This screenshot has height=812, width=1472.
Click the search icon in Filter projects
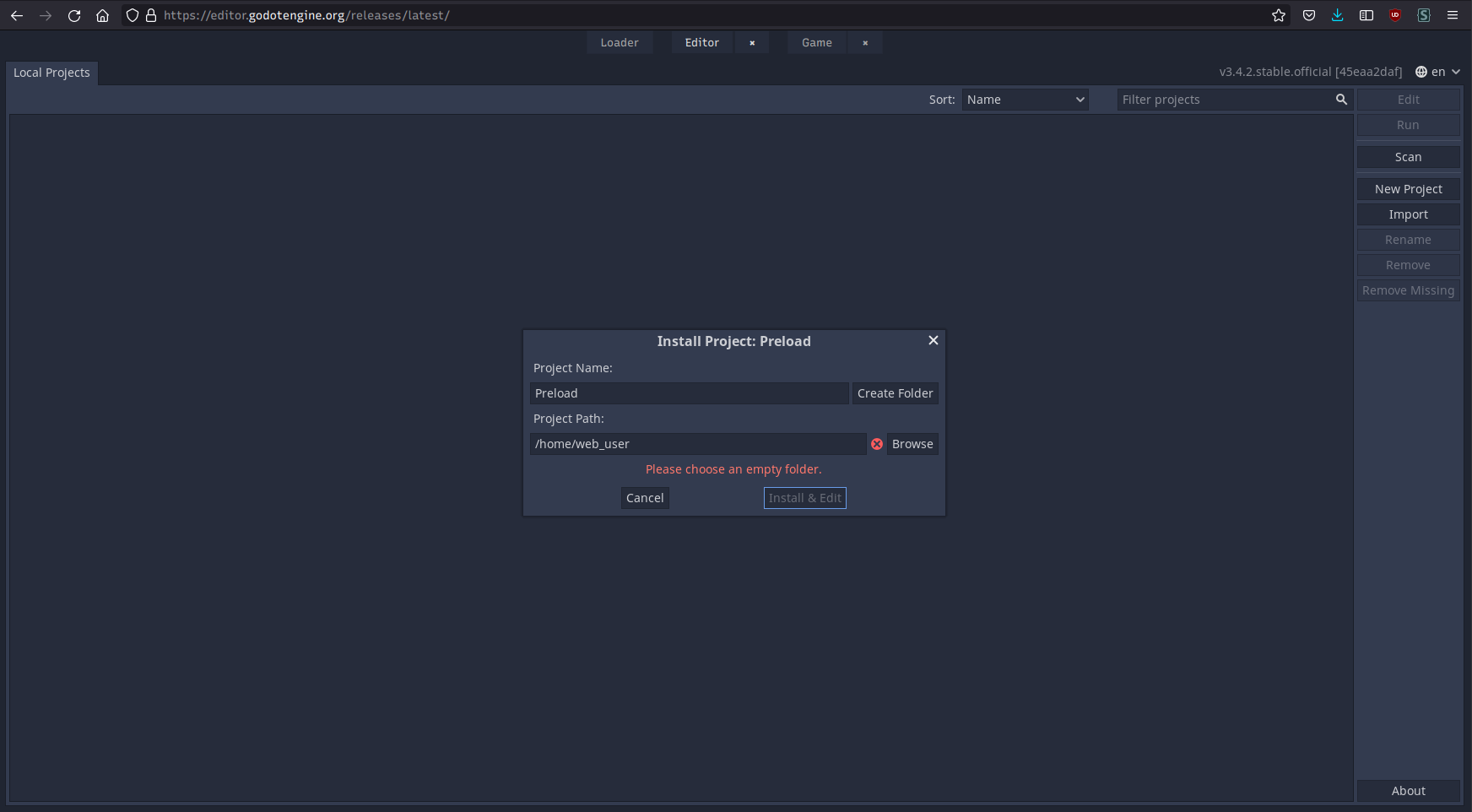coord(1341,99)
